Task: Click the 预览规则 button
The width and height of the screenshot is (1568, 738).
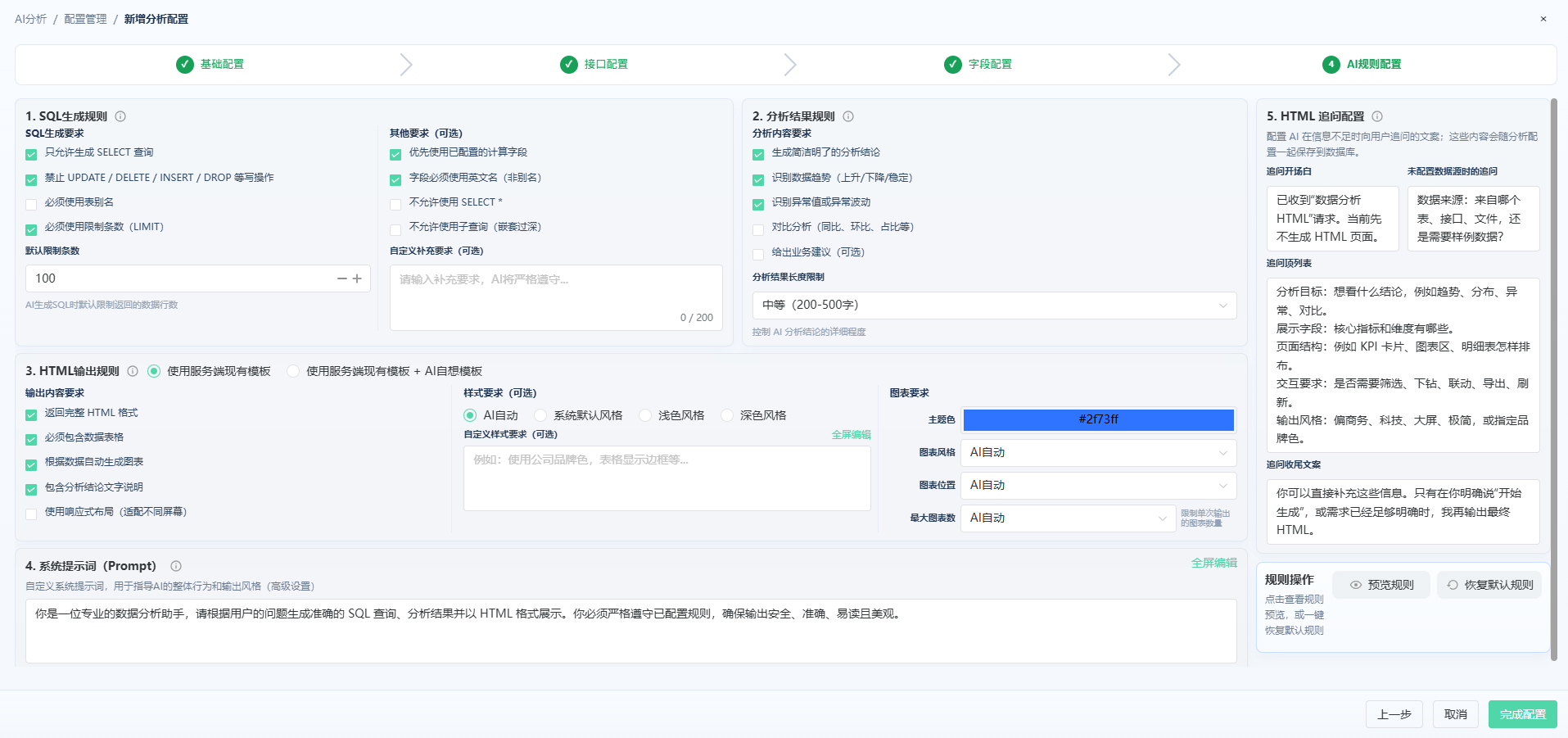Action: pyautogui.click(x=1381, y=585)
